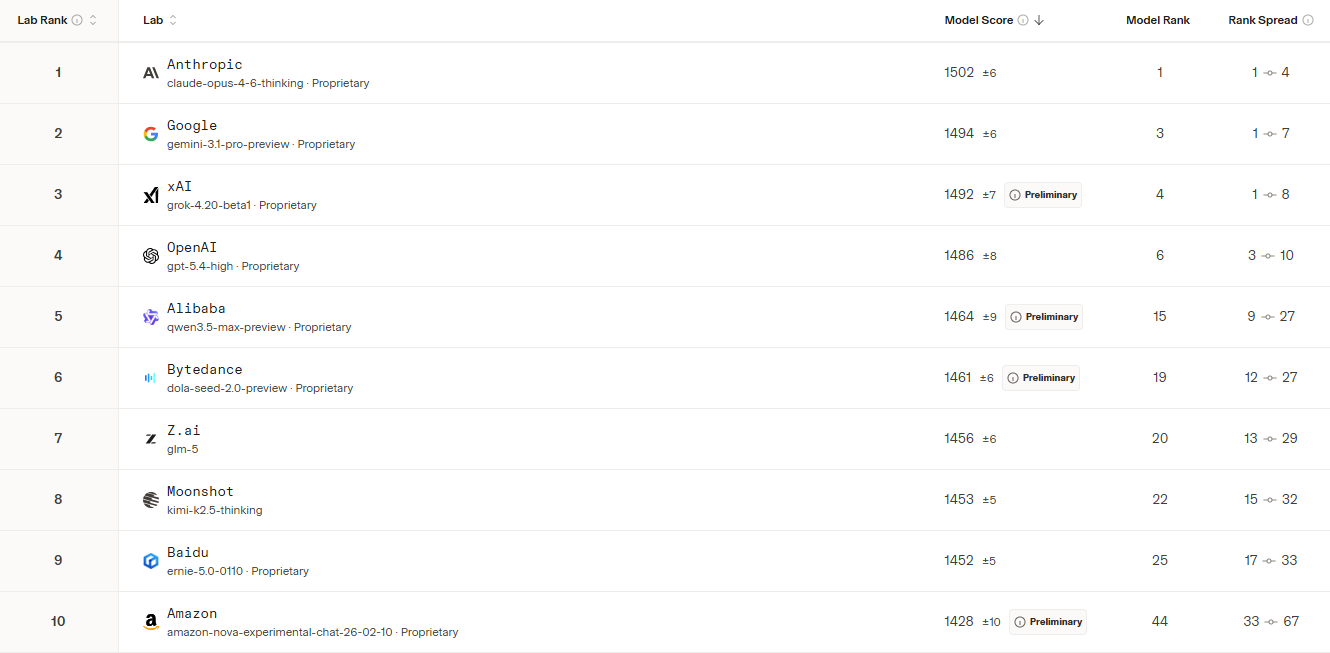Show the Model Score info icon
The height and width of the screenshot is (653, 1330).
(1023, 20)
